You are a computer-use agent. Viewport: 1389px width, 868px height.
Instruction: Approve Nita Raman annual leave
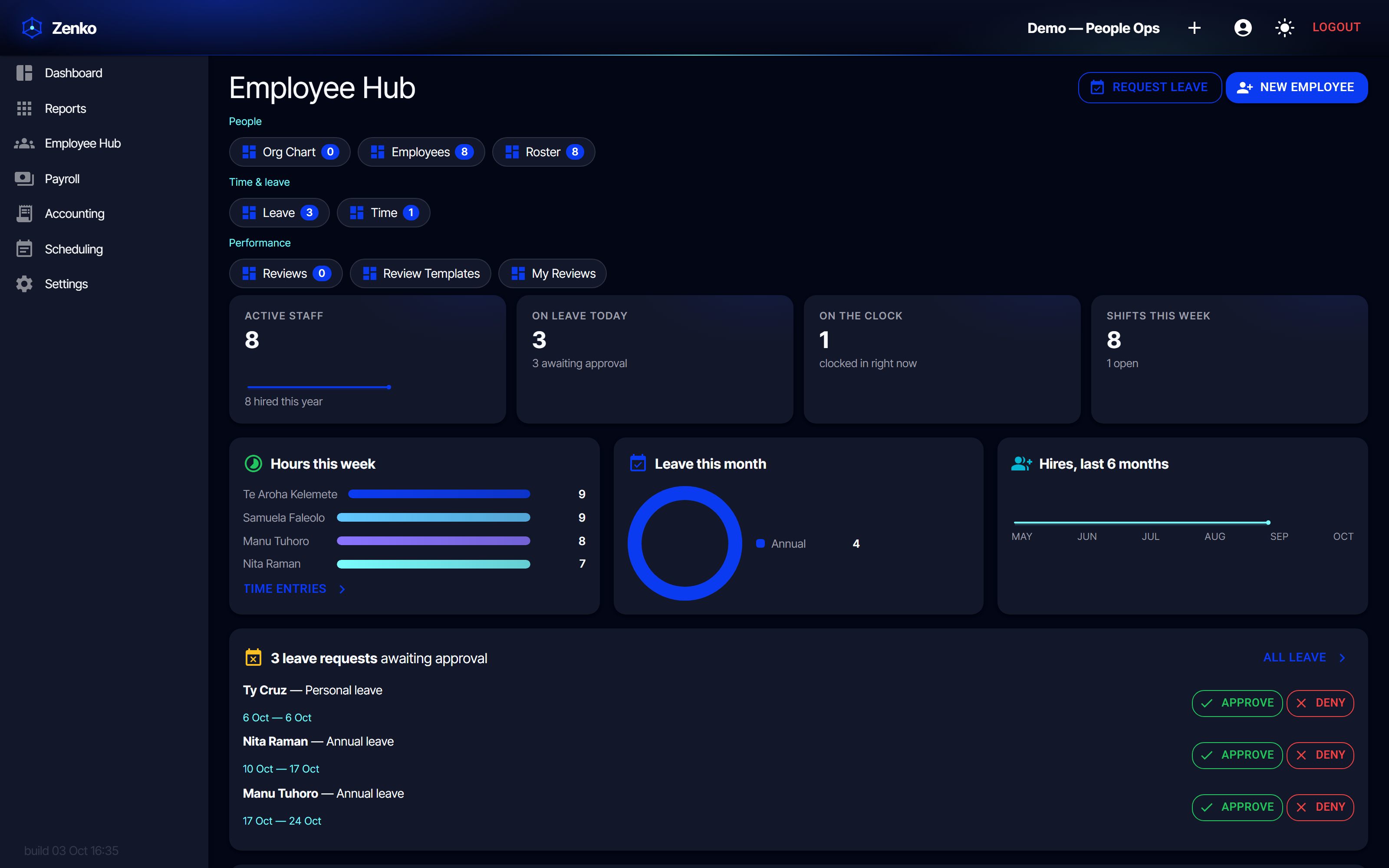tap(1237, 755)
